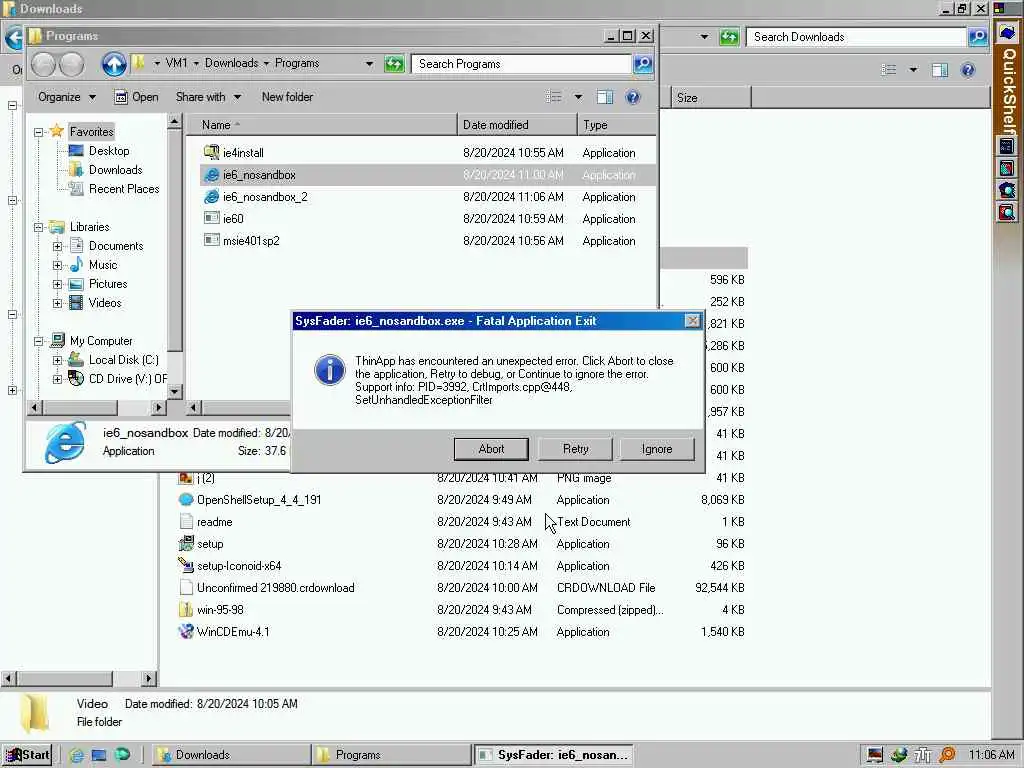Click the Ignore button in error dialog
The width and height of the screenshot is (1024, 768).
(x=656, y=449)
